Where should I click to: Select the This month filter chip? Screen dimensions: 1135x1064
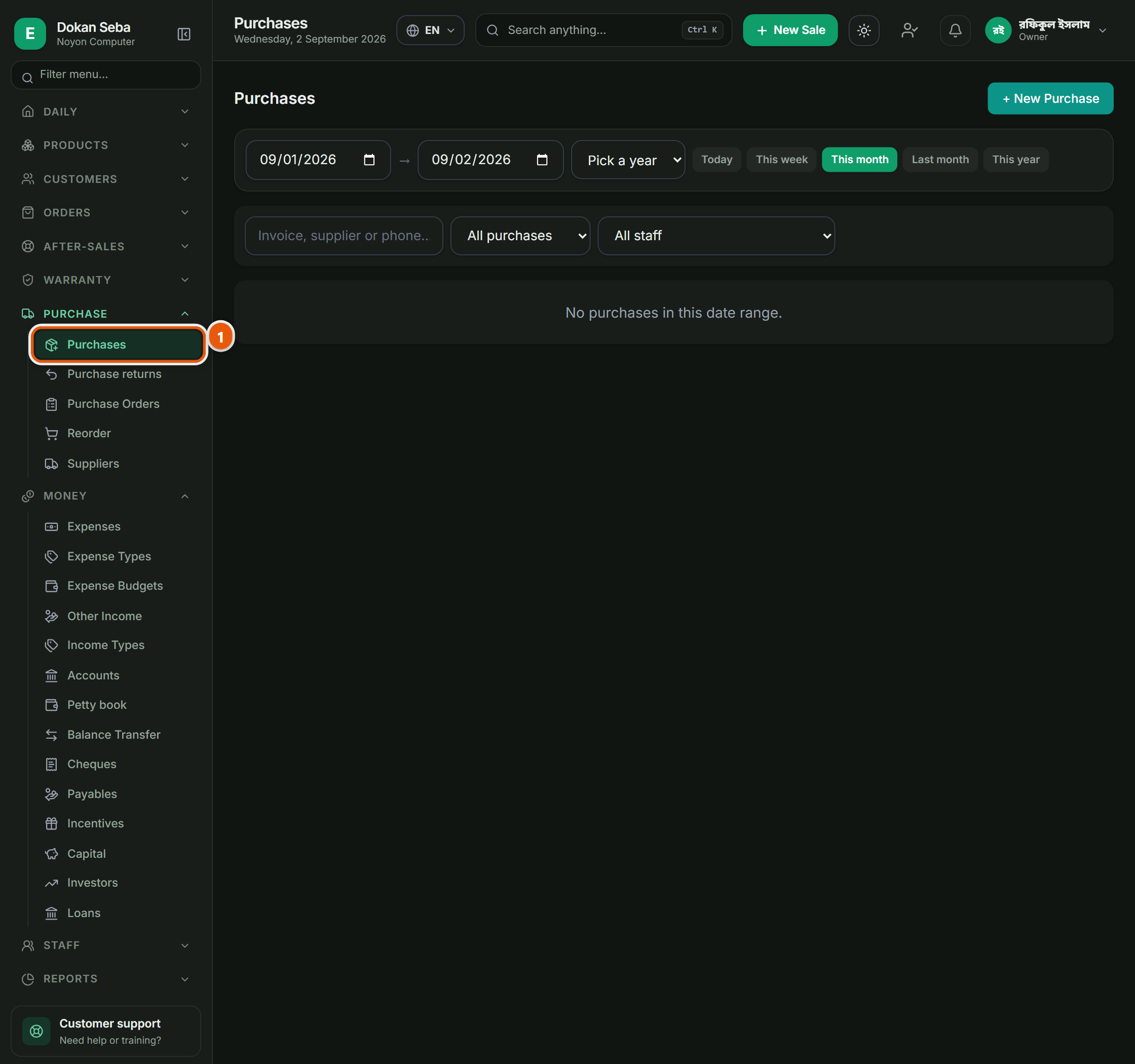[x=859, y=160]
